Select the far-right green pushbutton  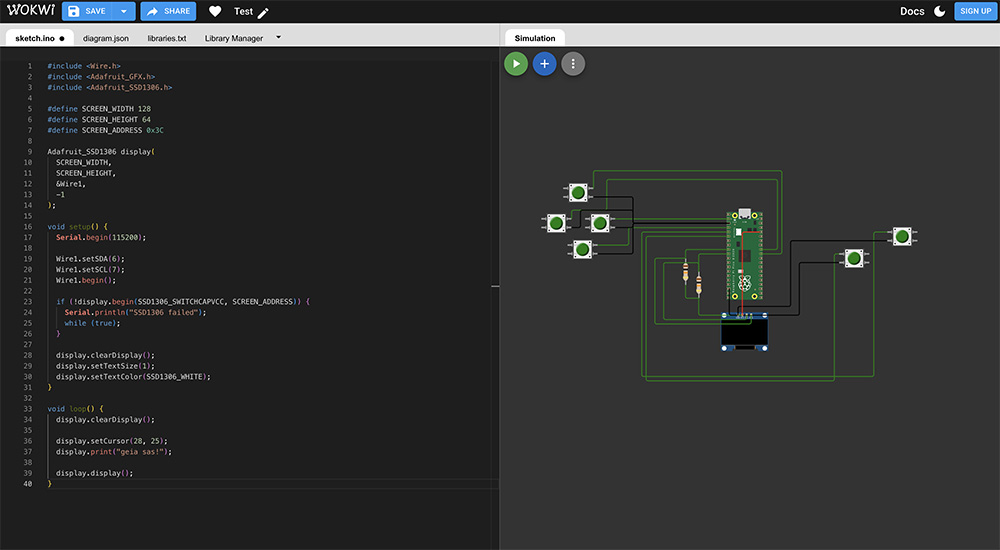(902, 237)
